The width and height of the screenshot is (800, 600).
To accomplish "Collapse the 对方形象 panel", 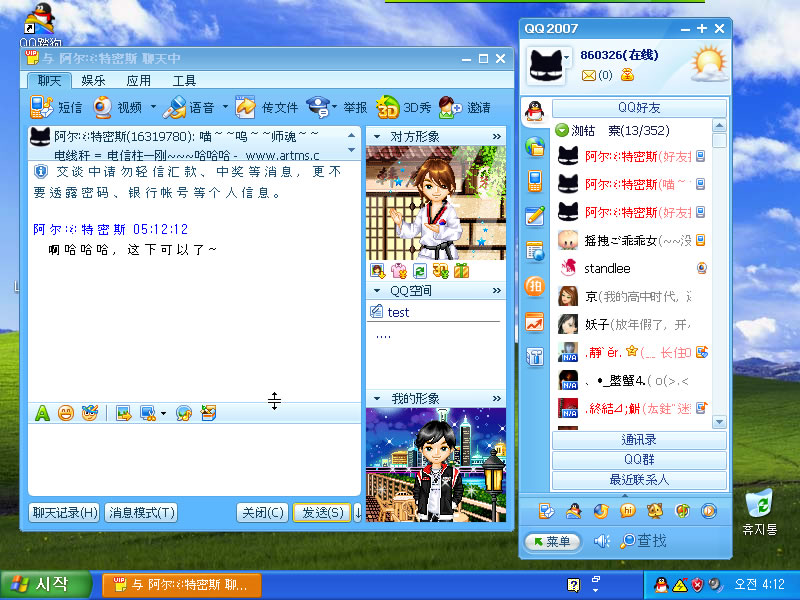I will pyautogui.click(x=377, y=137).
